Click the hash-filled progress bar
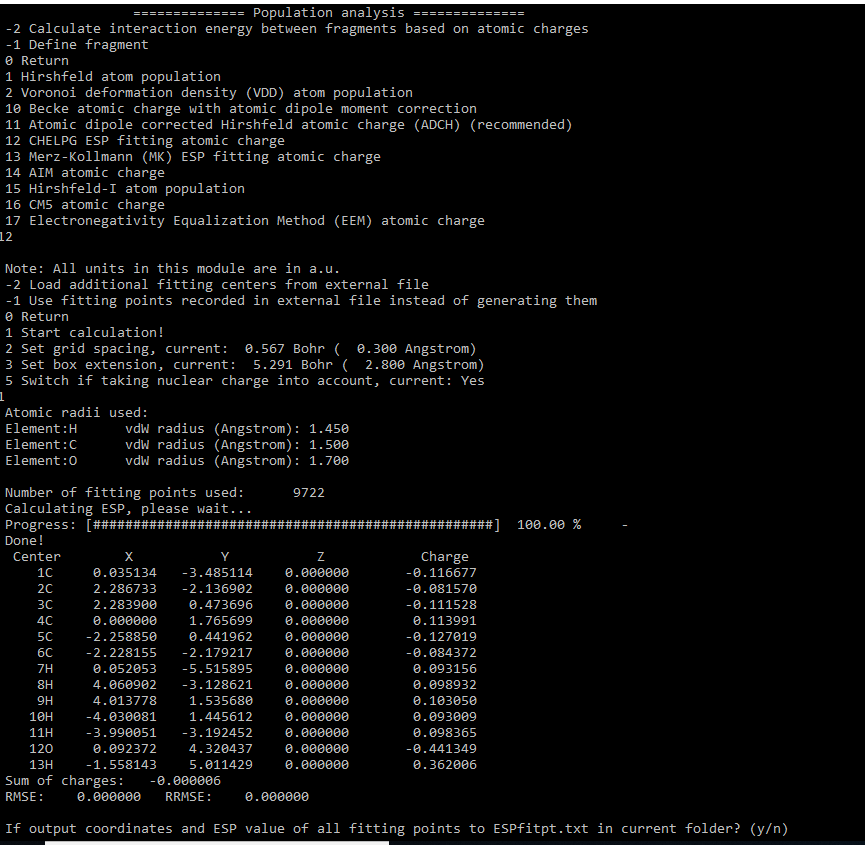 point(293,525)
